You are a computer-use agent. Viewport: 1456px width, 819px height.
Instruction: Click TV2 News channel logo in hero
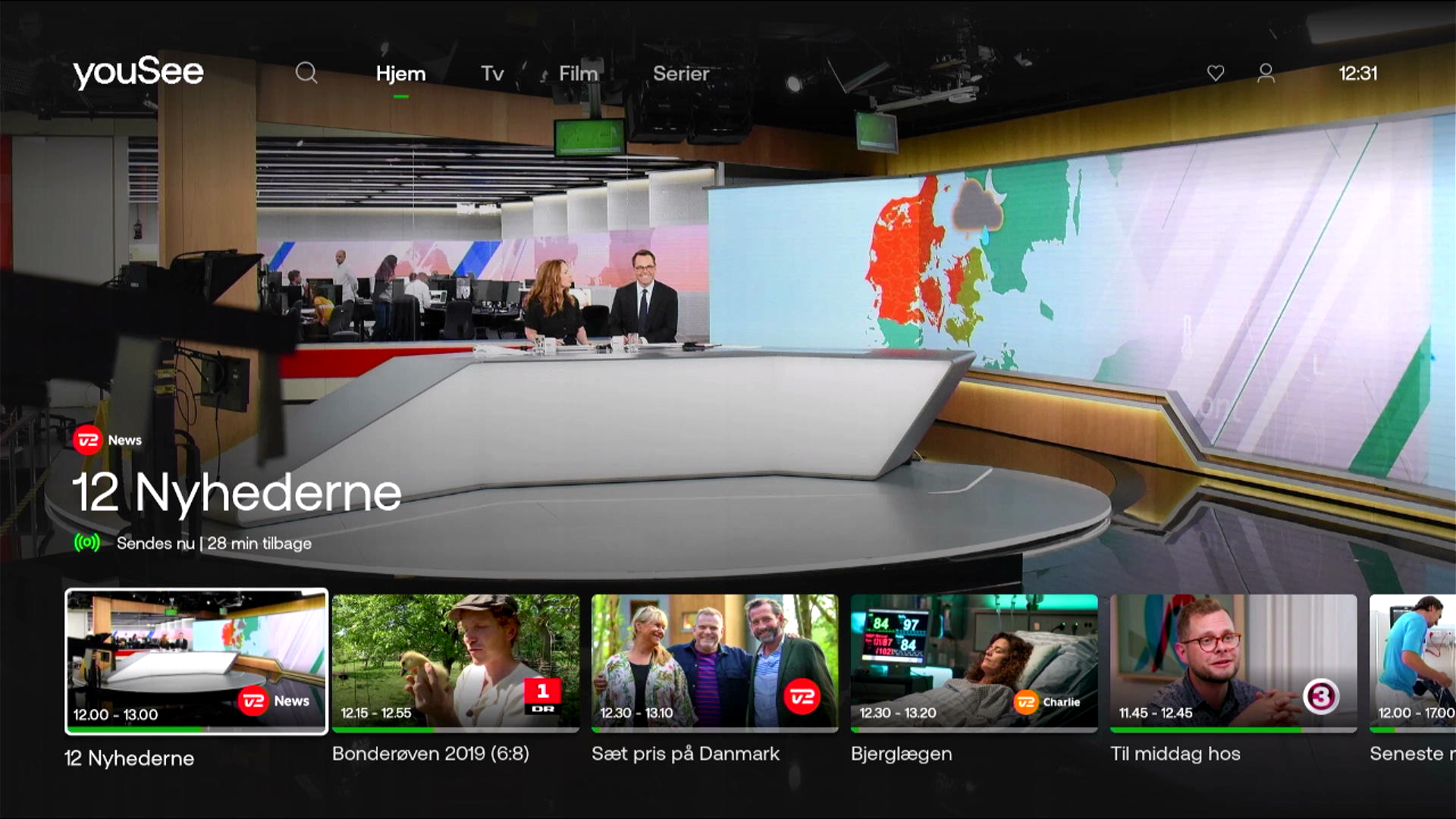[x=108, y=440]
